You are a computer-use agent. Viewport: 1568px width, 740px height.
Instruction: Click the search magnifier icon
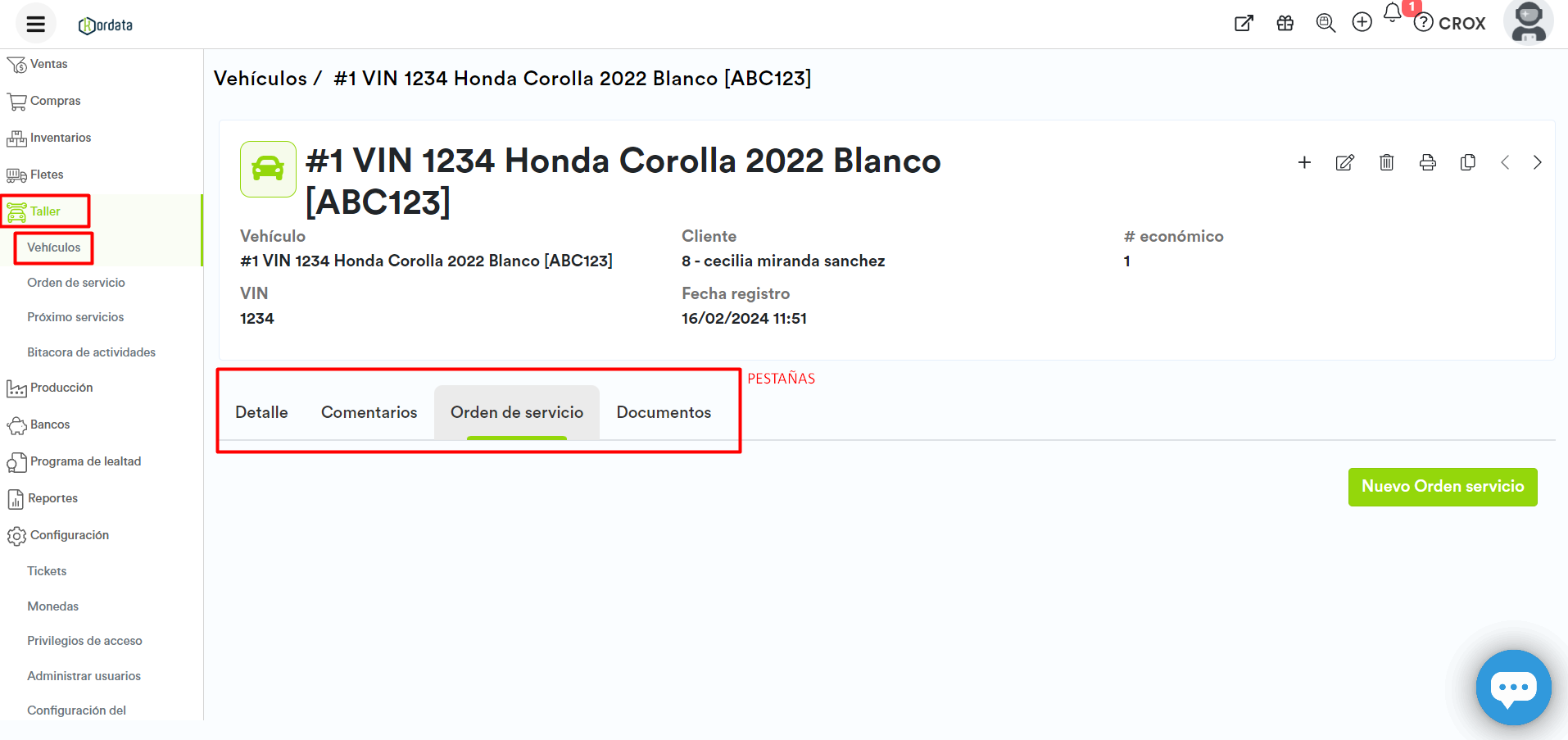pyautogui.click(x=1325, y=23)
